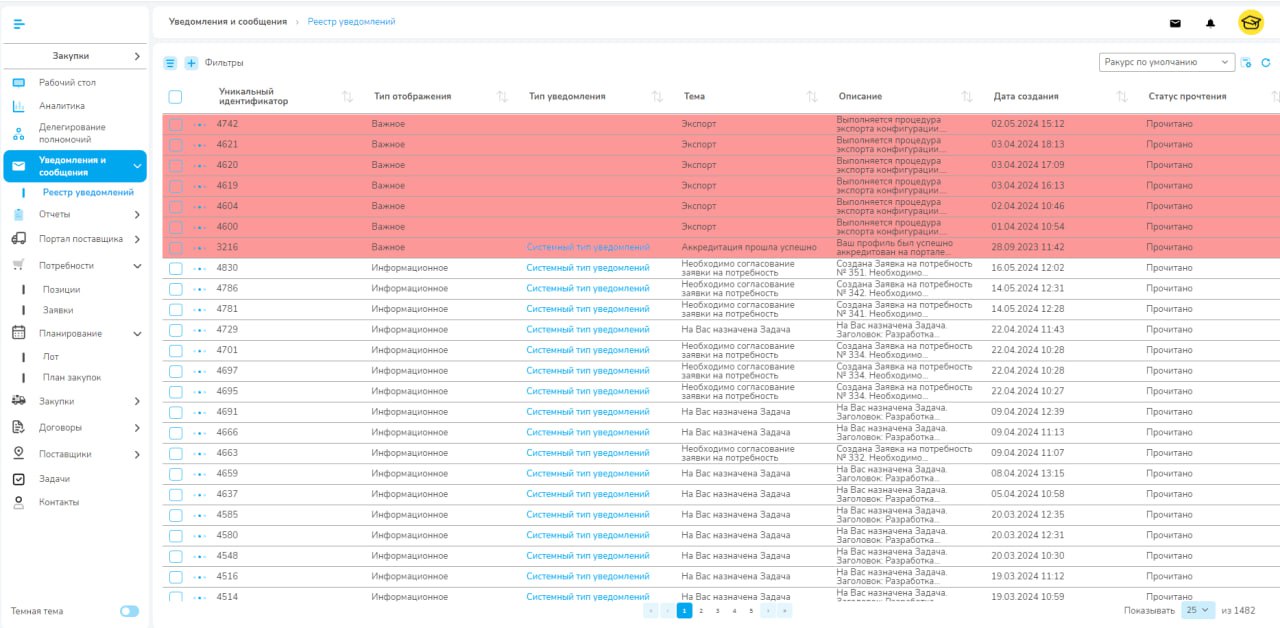
Task: Open the rows-per-page 25 dropdown
Action: (1198, 609)
